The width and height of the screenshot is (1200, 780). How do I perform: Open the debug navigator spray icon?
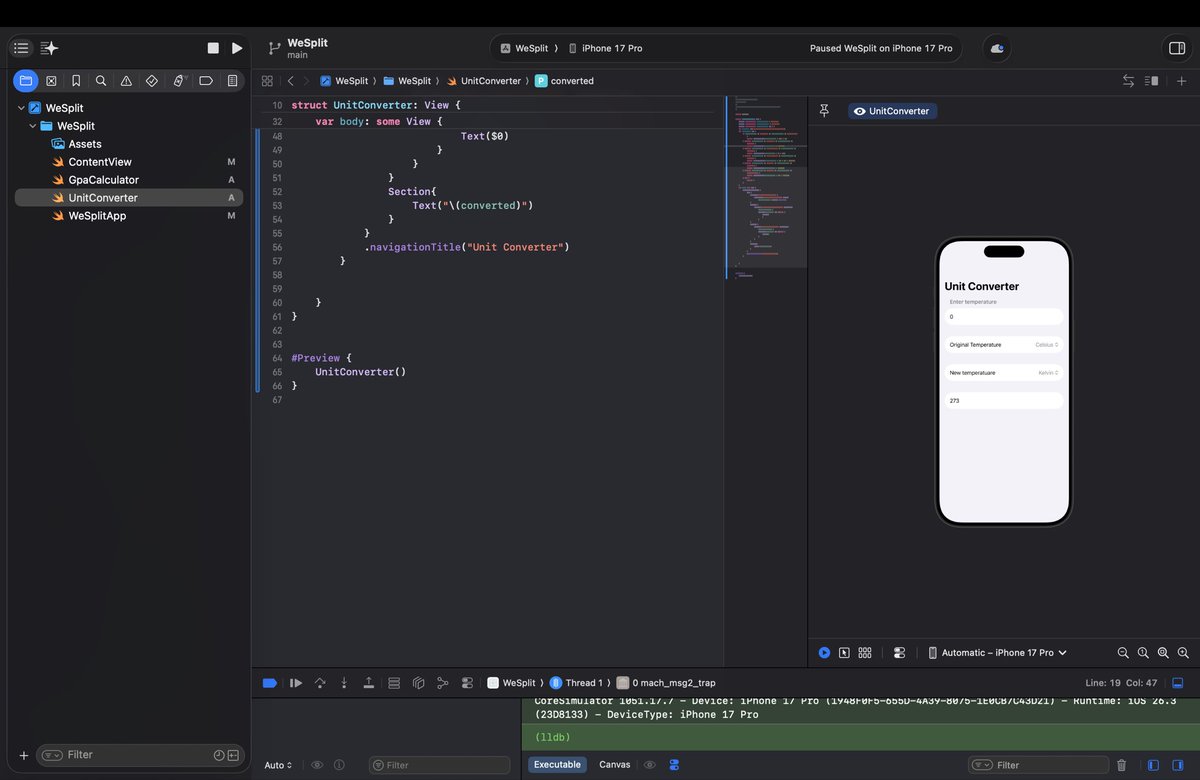click(179, 81)
